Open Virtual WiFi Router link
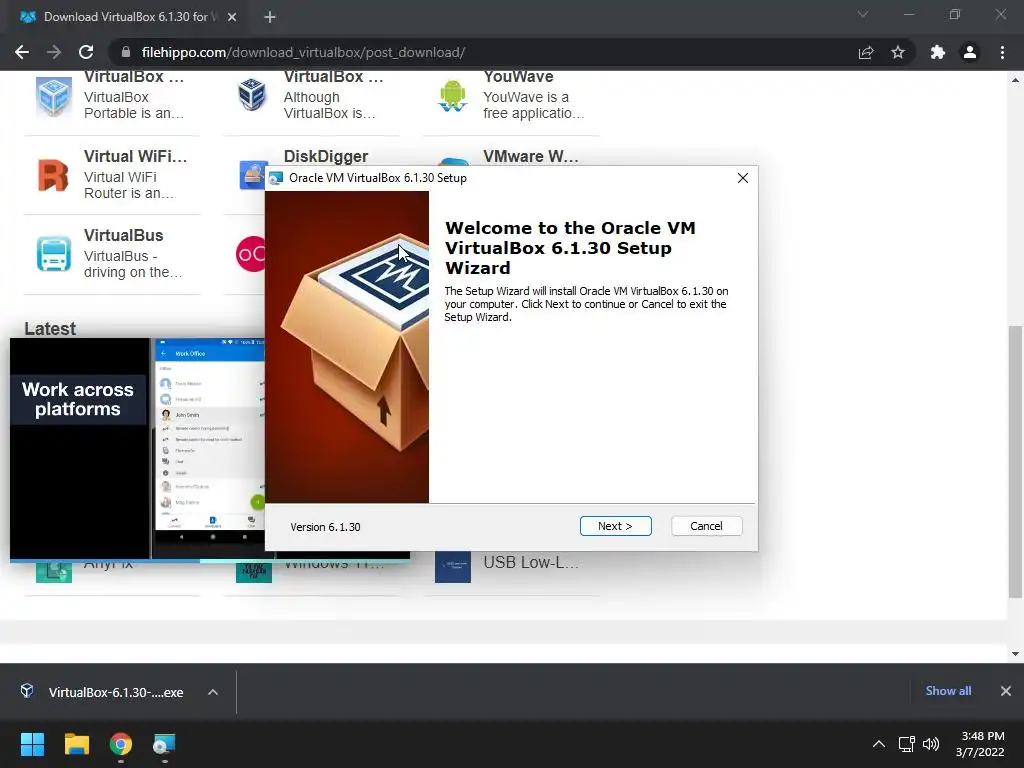 coord(135,157)
